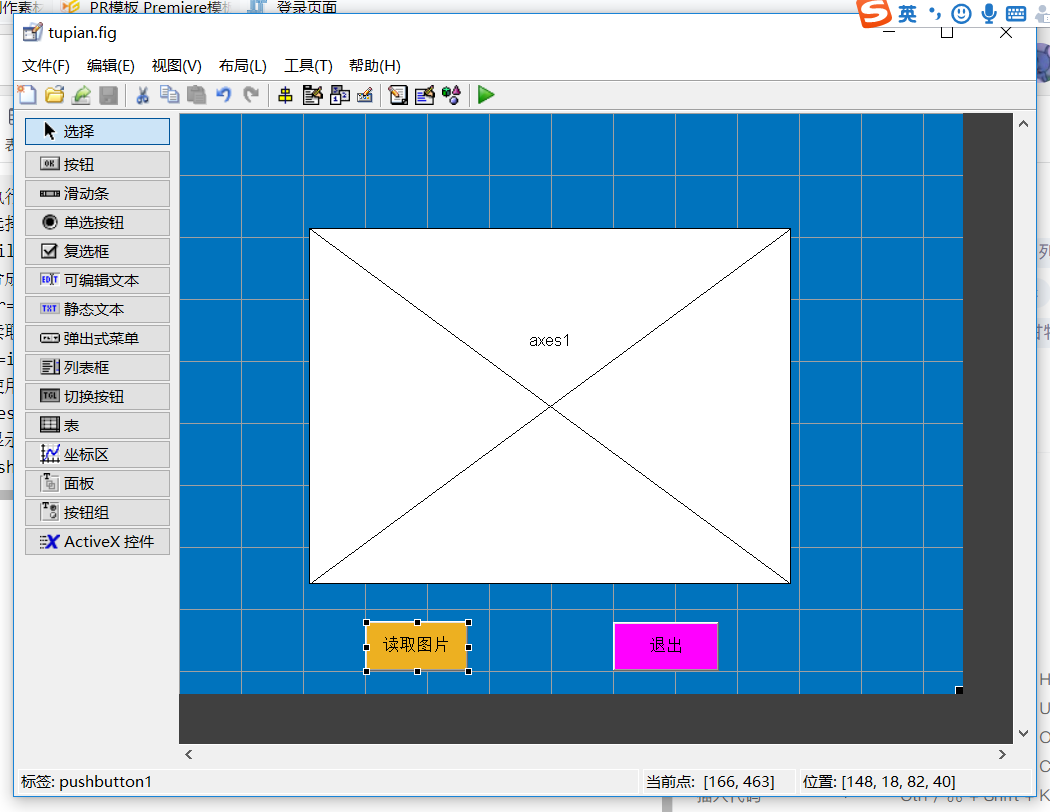
Task: Open the Property Inspector icon
Action: [425, 95]
